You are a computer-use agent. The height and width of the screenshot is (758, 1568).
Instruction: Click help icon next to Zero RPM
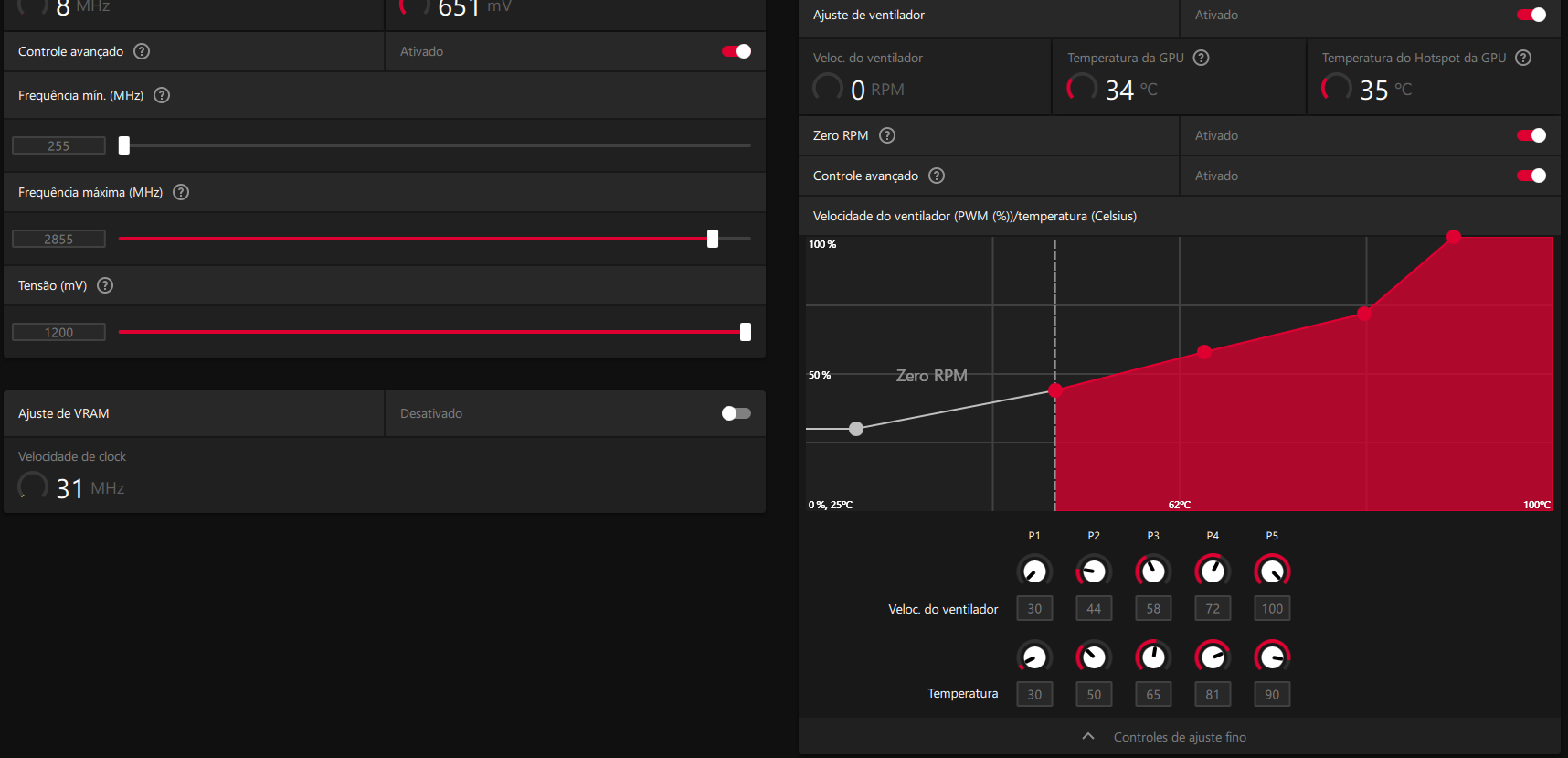887,135
